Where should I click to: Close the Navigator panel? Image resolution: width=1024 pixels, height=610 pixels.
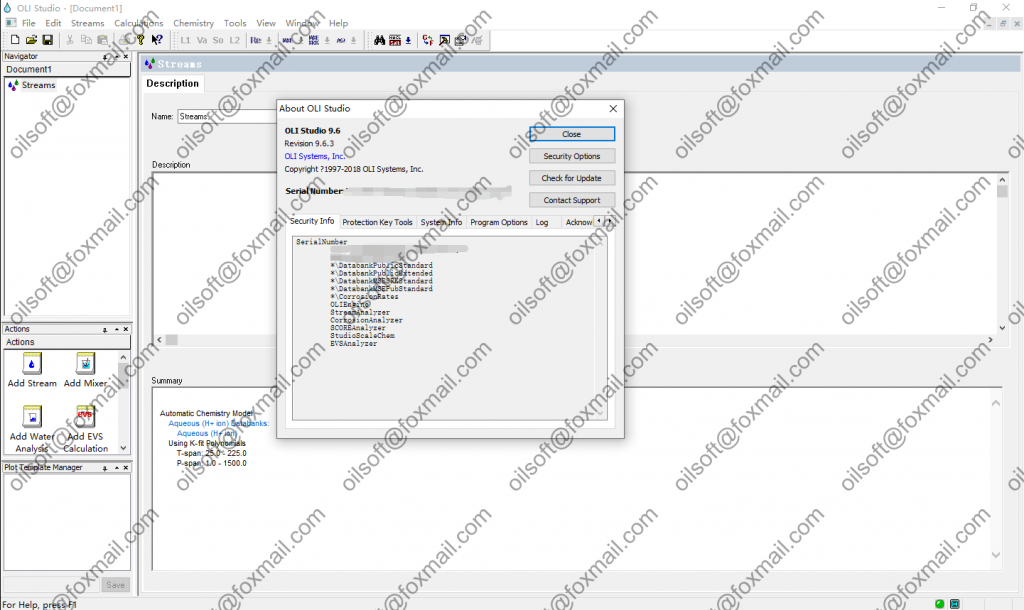126,57
